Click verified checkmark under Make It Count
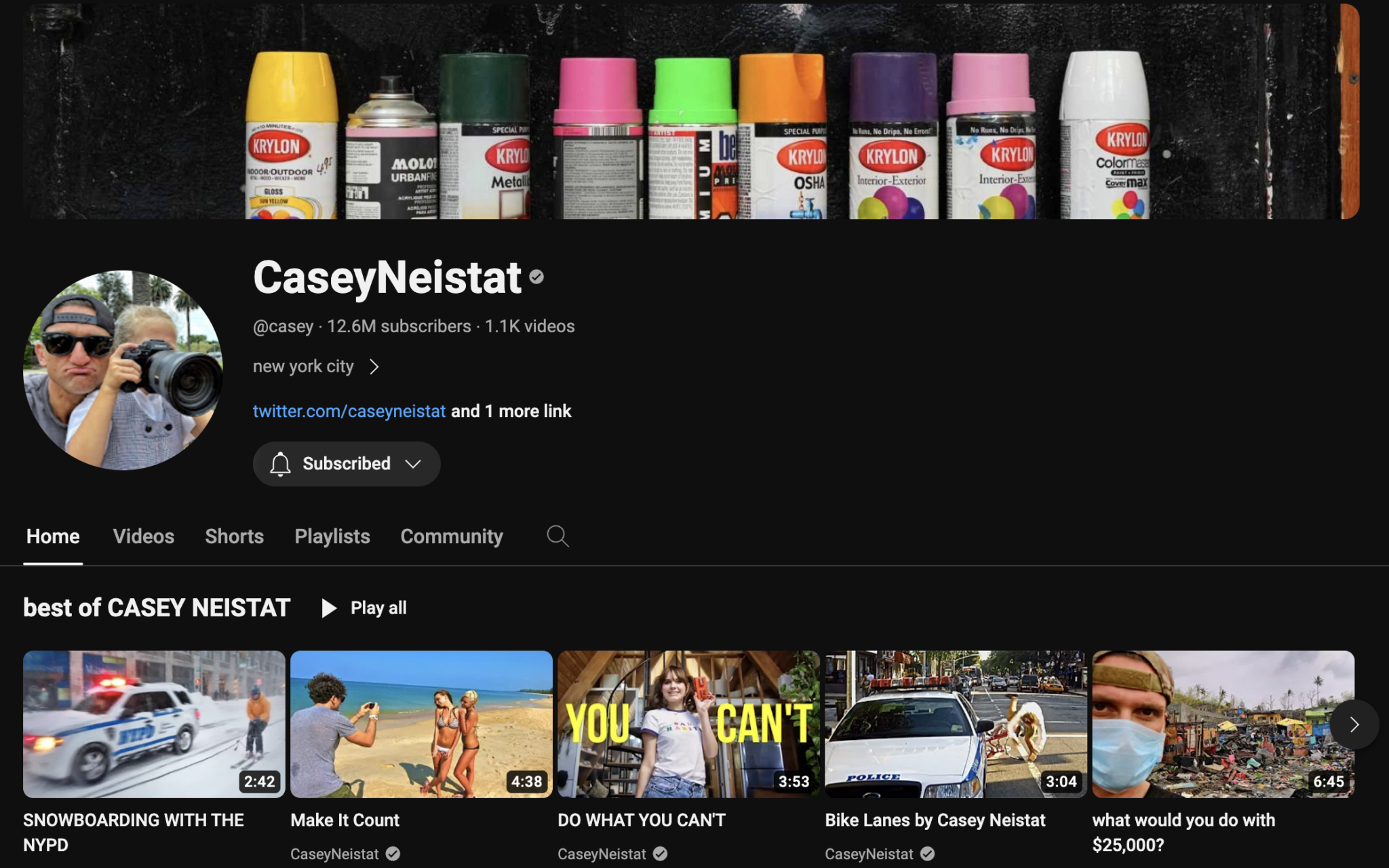 (x=393, y=854)
